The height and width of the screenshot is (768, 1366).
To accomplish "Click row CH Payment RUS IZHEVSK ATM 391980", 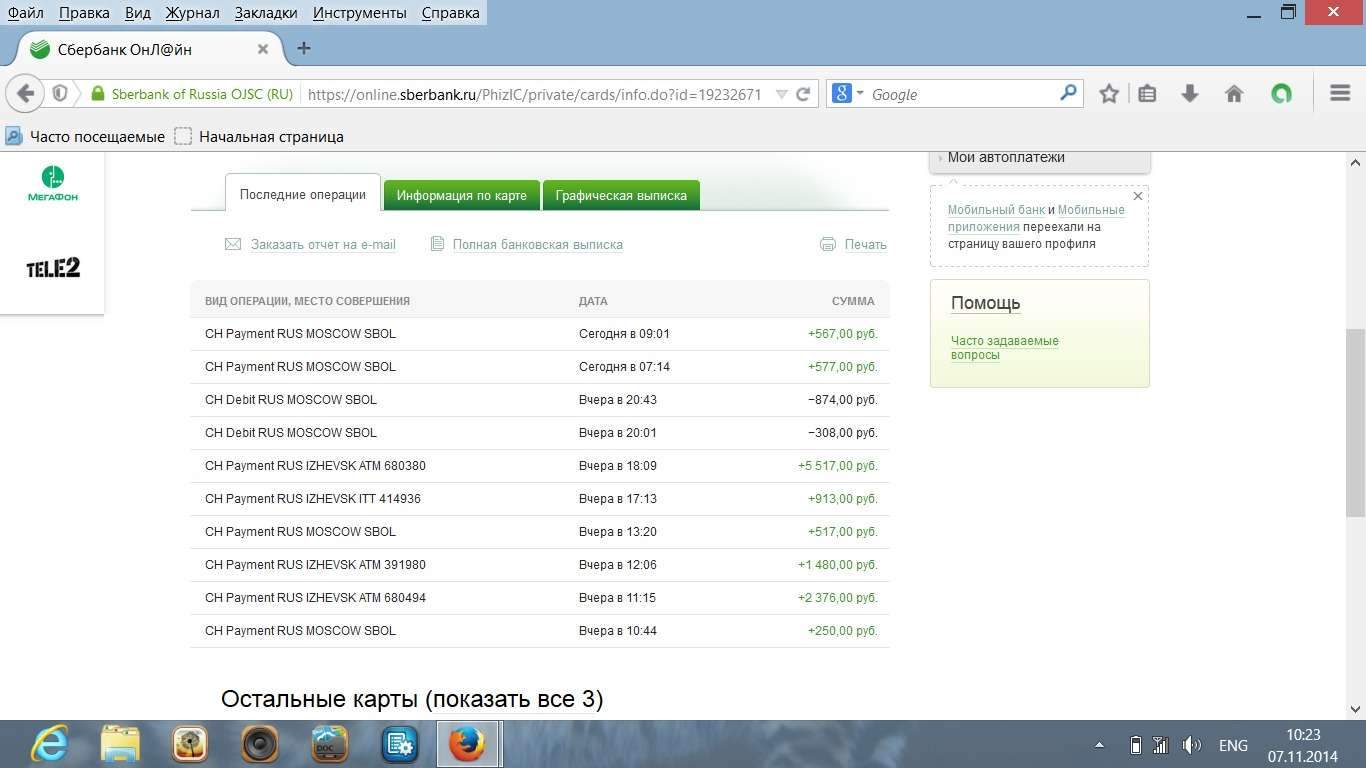I will [540, 565].
